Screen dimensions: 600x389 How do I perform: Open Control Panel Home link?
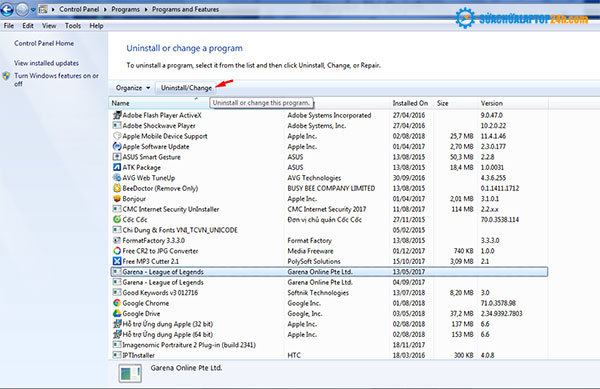coord(44,43)
